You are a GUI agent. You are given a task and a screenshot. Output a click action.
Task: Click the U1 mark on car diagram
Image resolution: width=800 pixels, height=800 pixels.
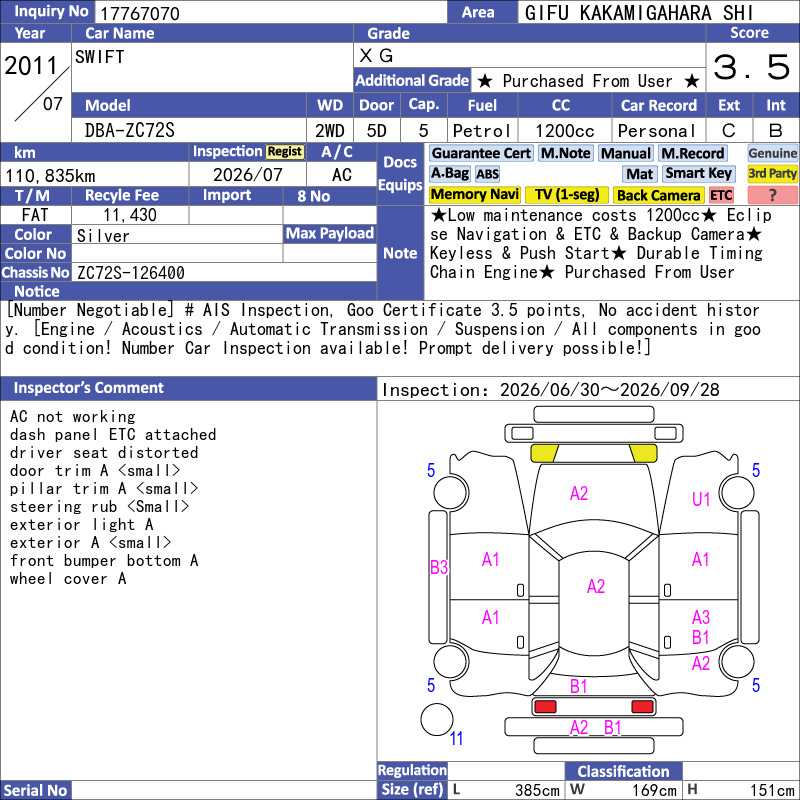tap(701, 499)
